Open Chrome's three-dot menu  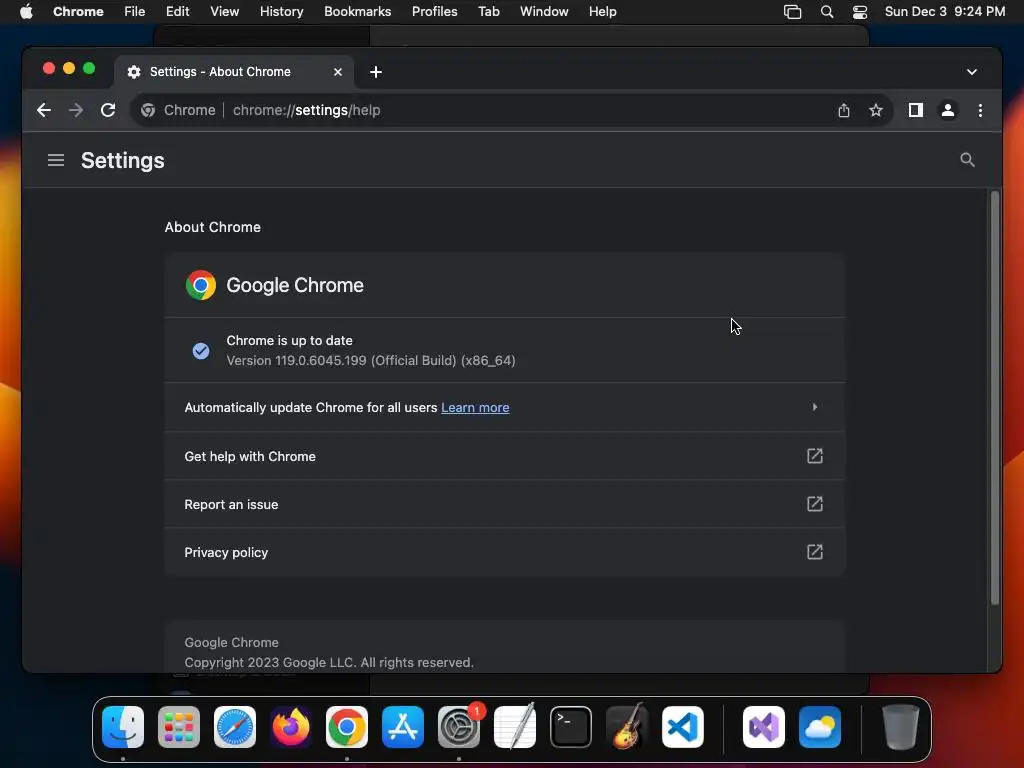(x=980, y=110)
